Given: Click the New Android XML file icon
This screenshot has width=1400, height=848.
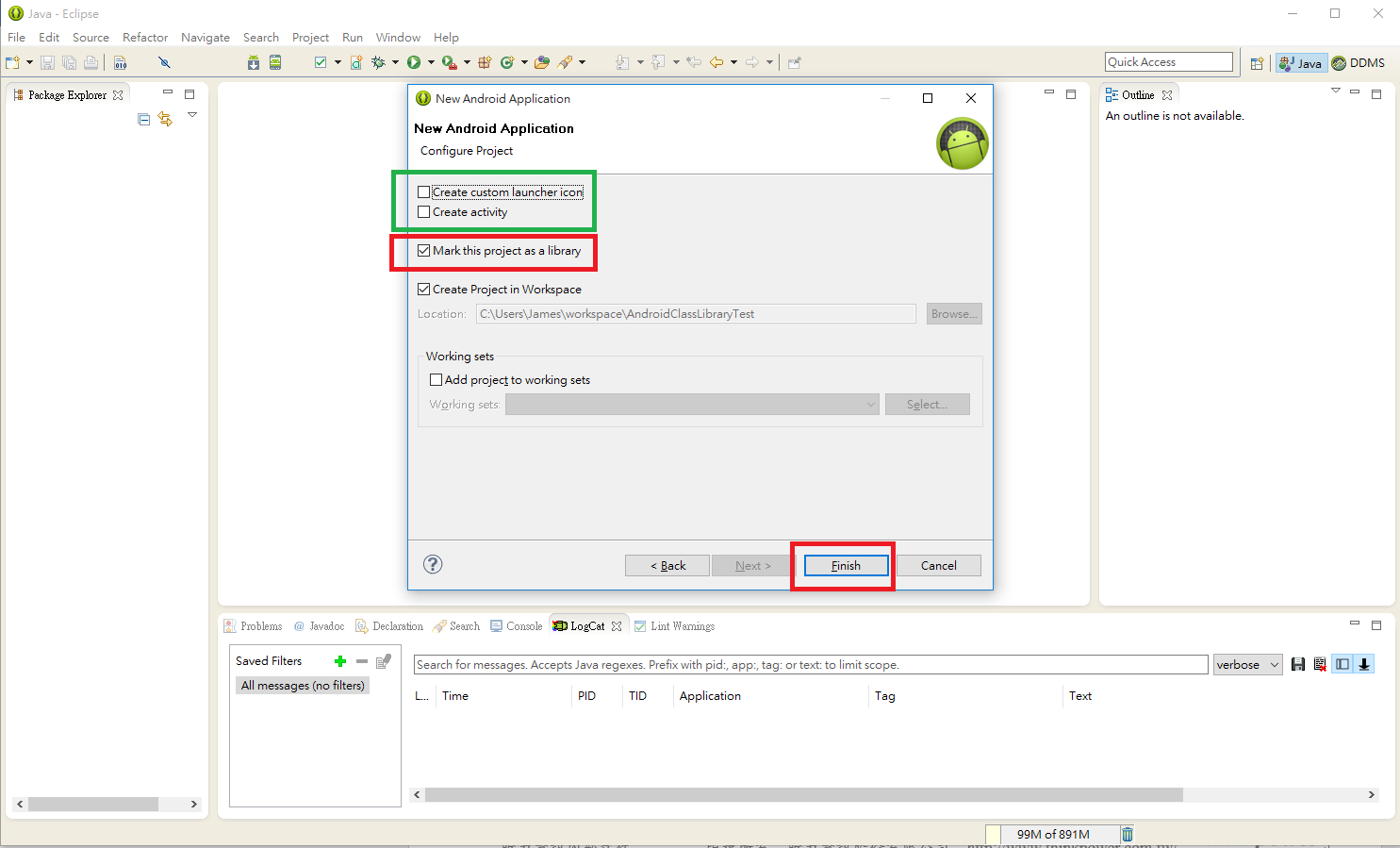Looking at the screenshot, I should 356,62.
